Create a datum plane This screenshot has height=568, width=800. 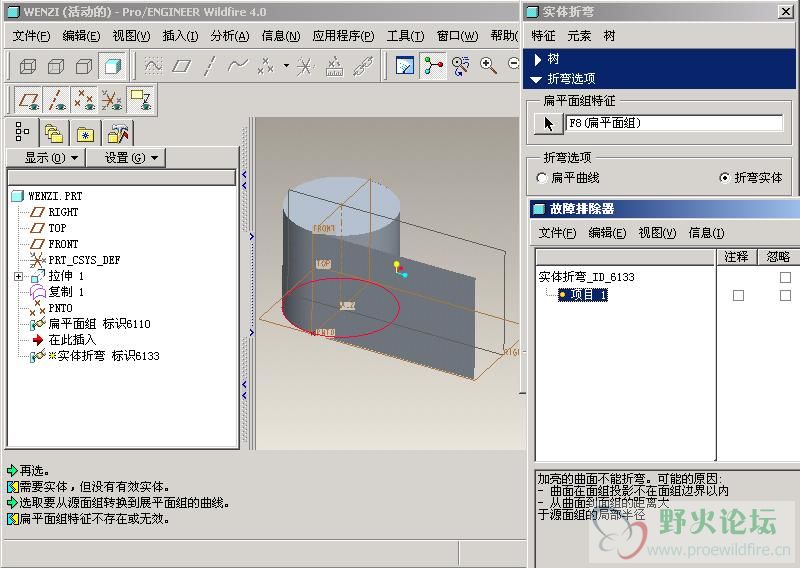182,66
